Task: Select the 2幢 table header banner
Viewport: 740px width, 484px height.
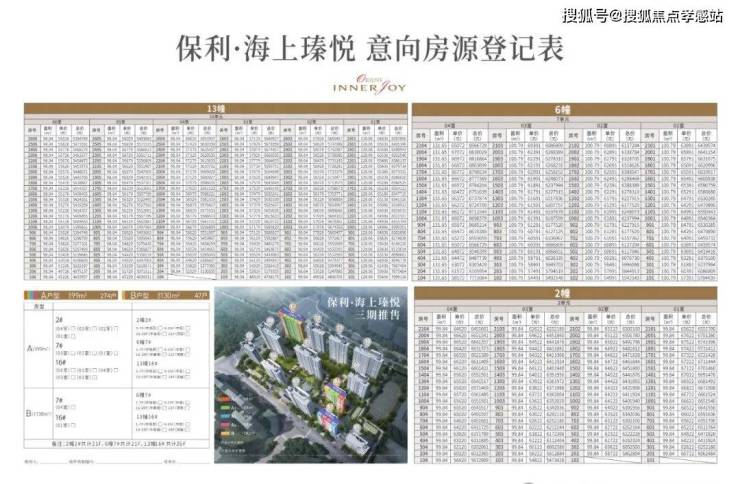Action: point(565,293)
